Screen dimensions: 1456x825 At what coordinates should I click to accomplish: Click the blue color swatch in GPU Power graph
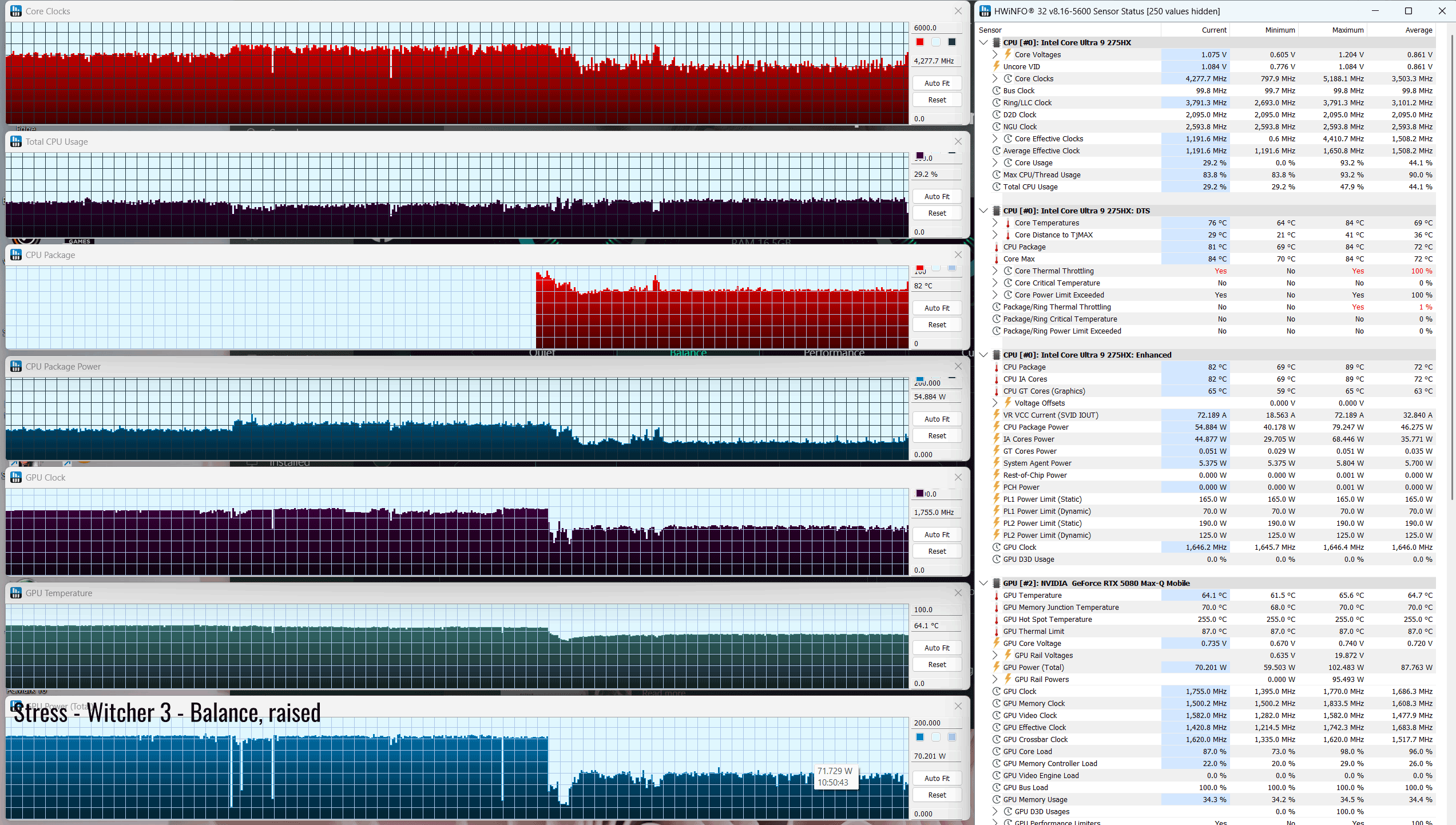(920, 737)
